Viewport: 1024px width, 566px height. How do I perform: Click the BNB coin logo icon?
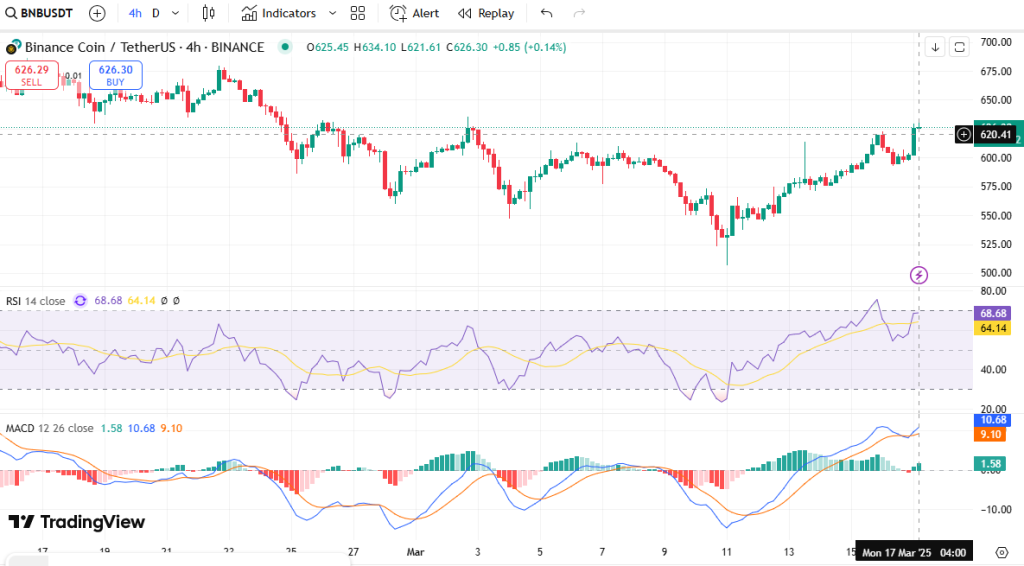click(13, 47)
